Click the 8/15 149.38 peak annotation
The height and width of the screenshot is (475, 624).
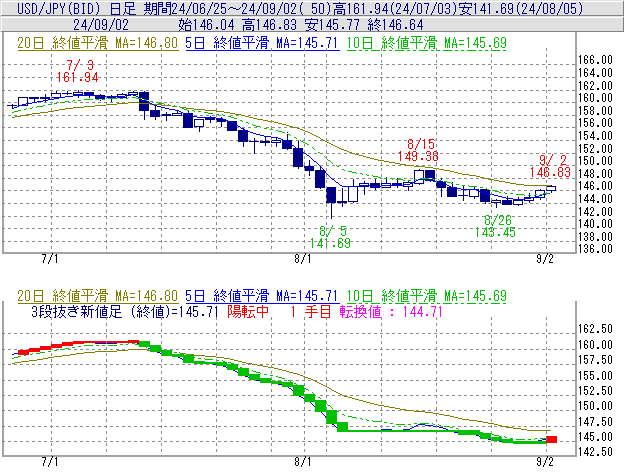[x=418, y=150]
